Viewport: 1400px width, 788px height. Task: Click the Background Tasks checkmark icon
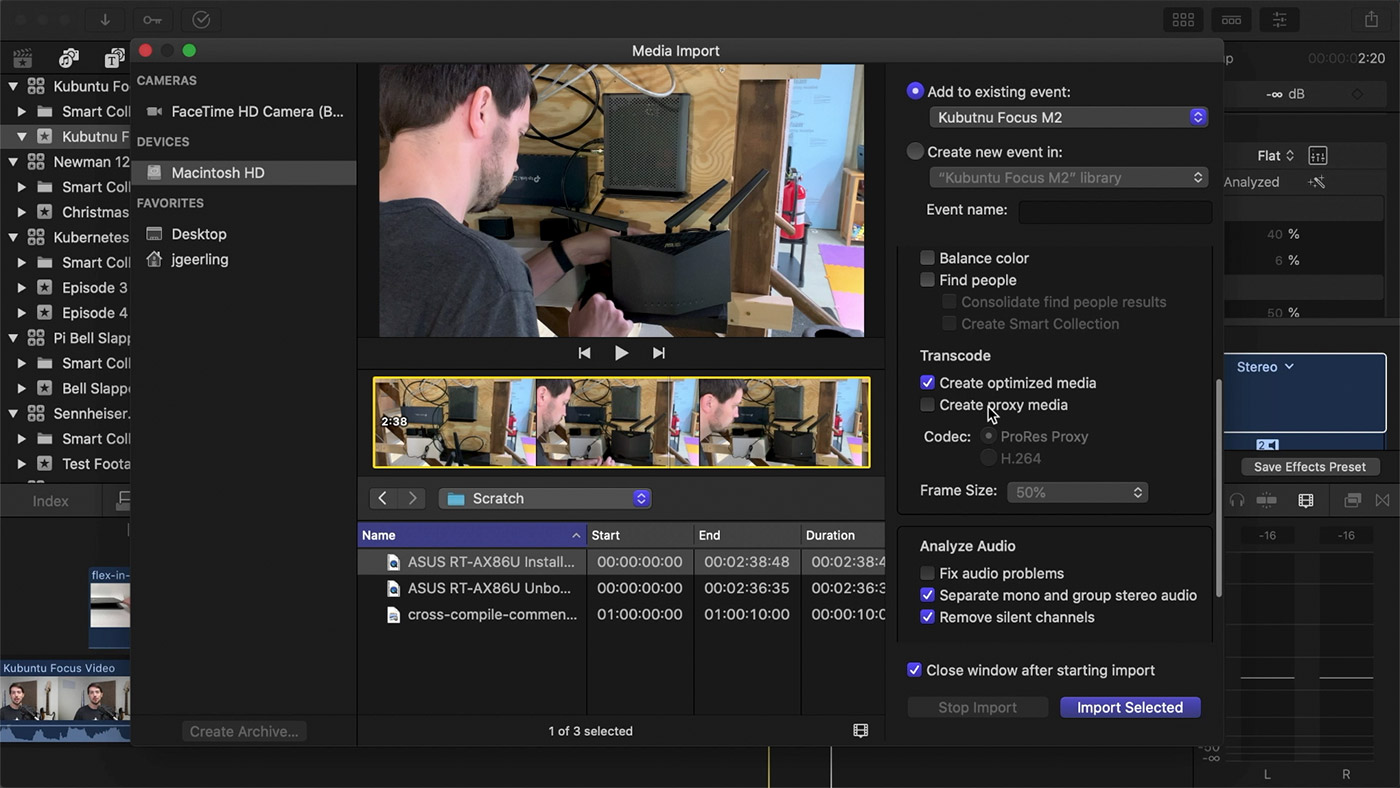[201, 19]
